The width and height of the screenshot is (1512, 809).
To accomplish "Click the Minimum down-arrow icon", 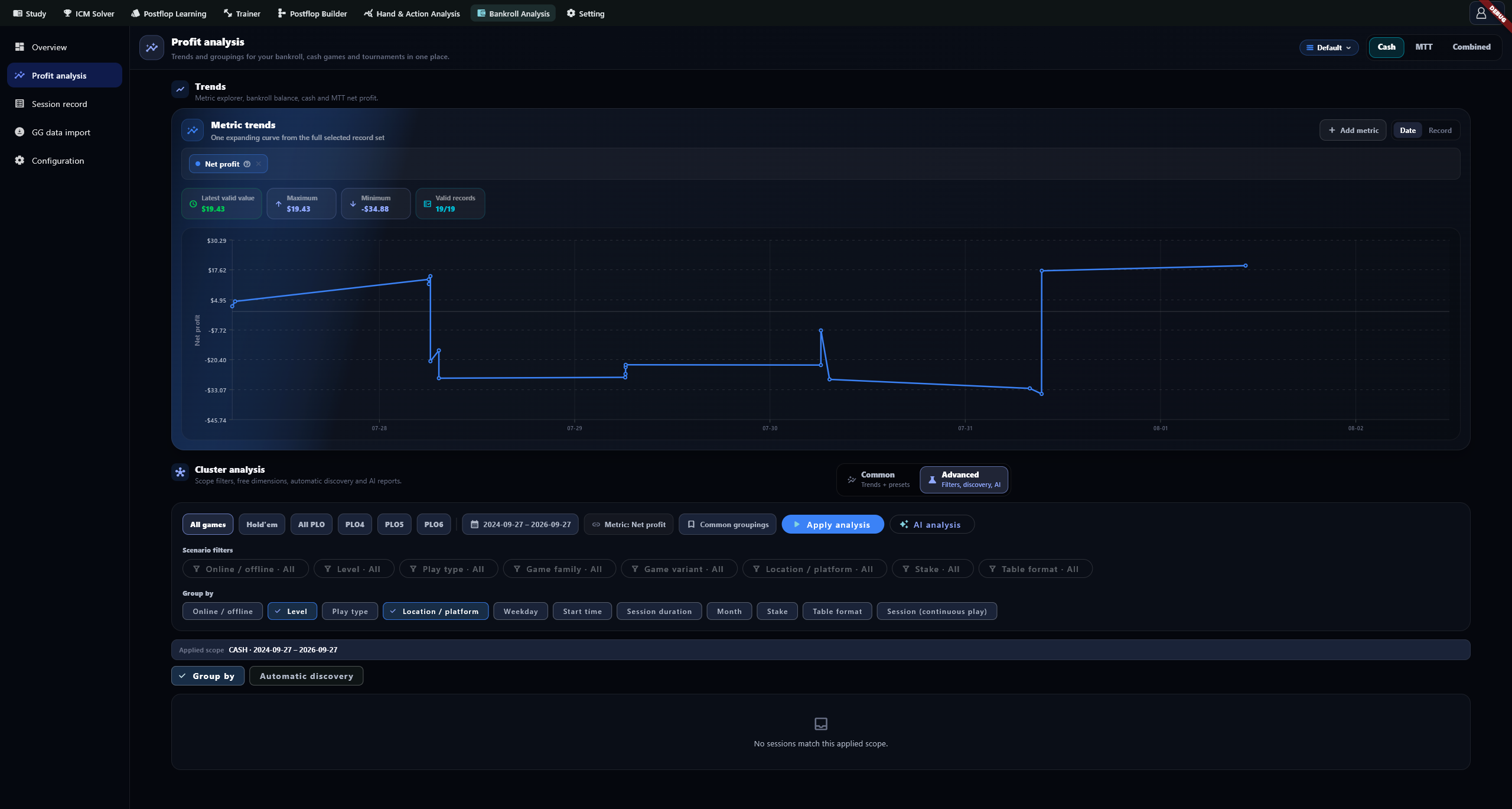I will [353, 204].
